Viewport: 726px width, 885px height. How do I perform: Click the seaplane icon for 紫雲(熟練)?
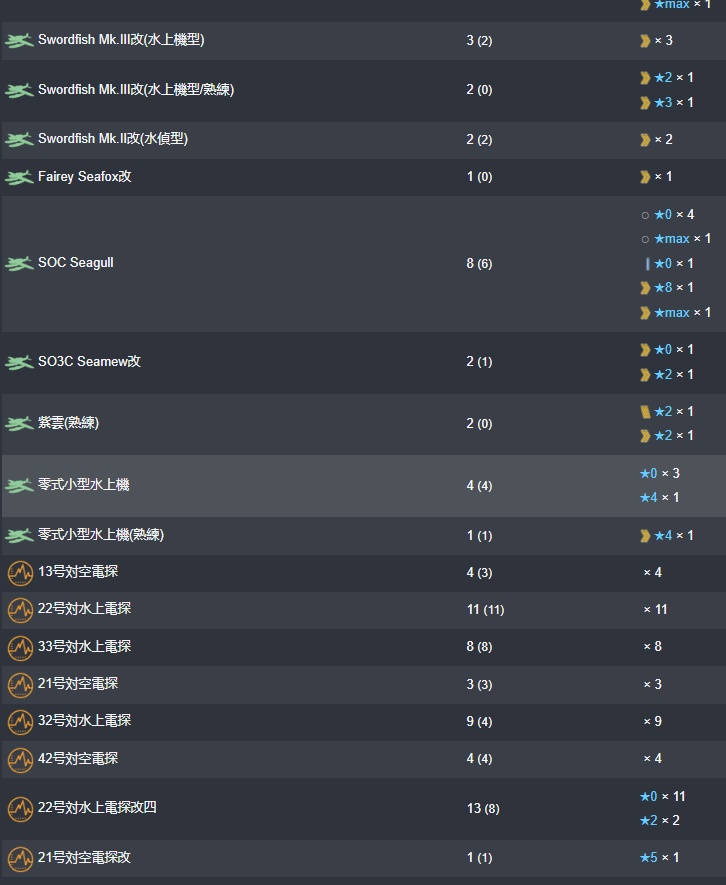click(x=19, y=423)
